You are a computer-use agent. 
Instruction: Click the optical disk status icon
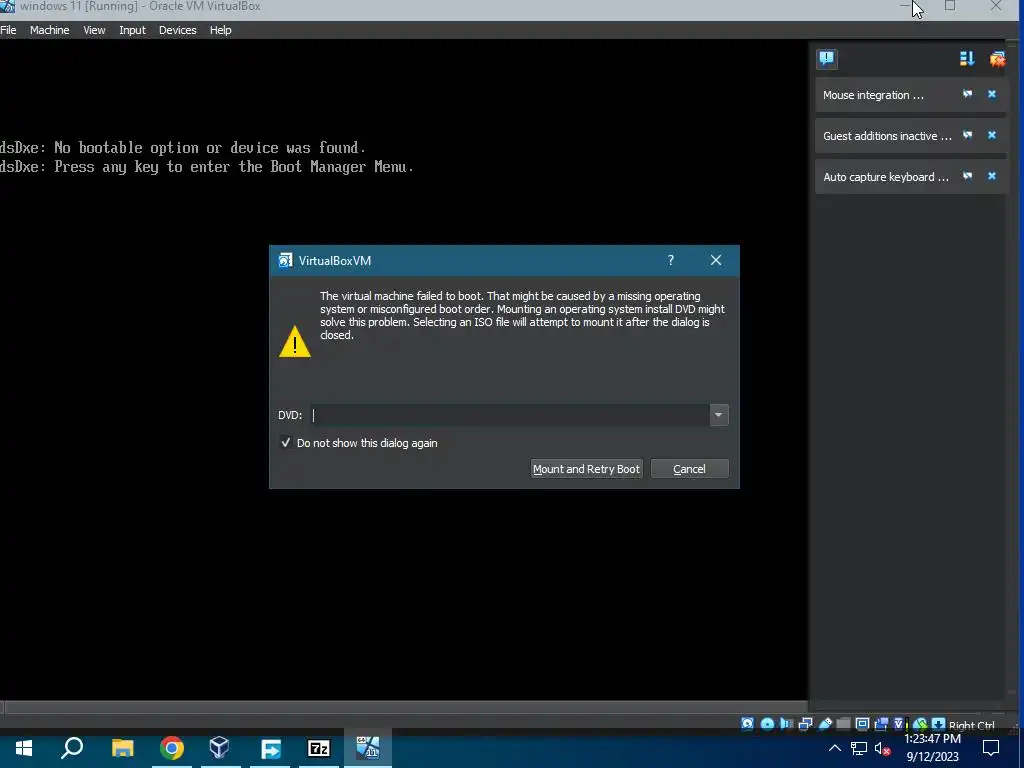click(767, 724)
